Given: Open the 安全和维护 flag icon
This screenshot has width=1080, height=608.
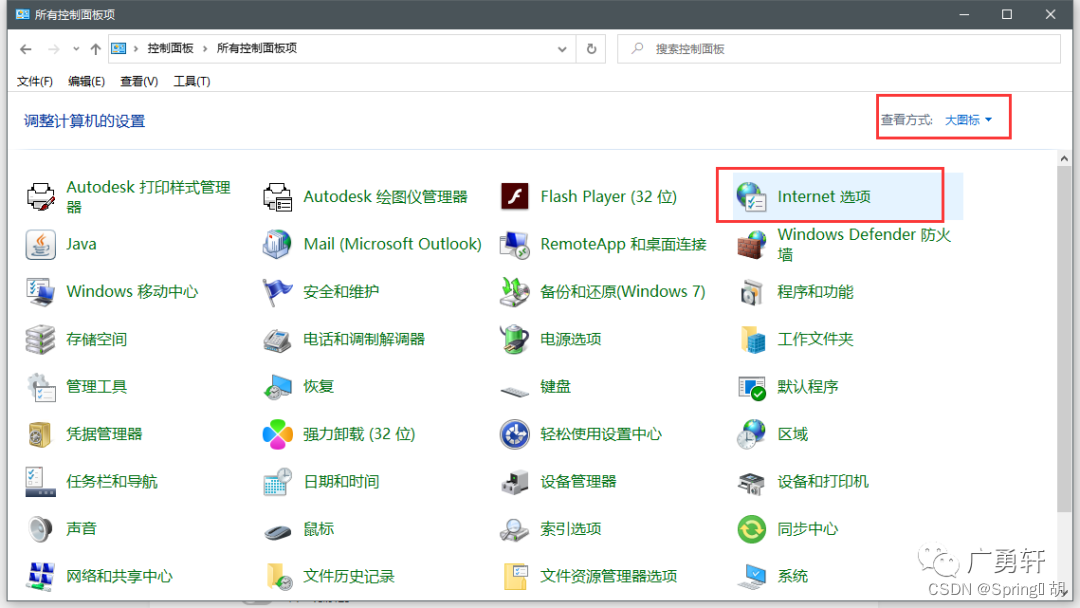Looking at the screenshot, I should (x=278, y=292).
